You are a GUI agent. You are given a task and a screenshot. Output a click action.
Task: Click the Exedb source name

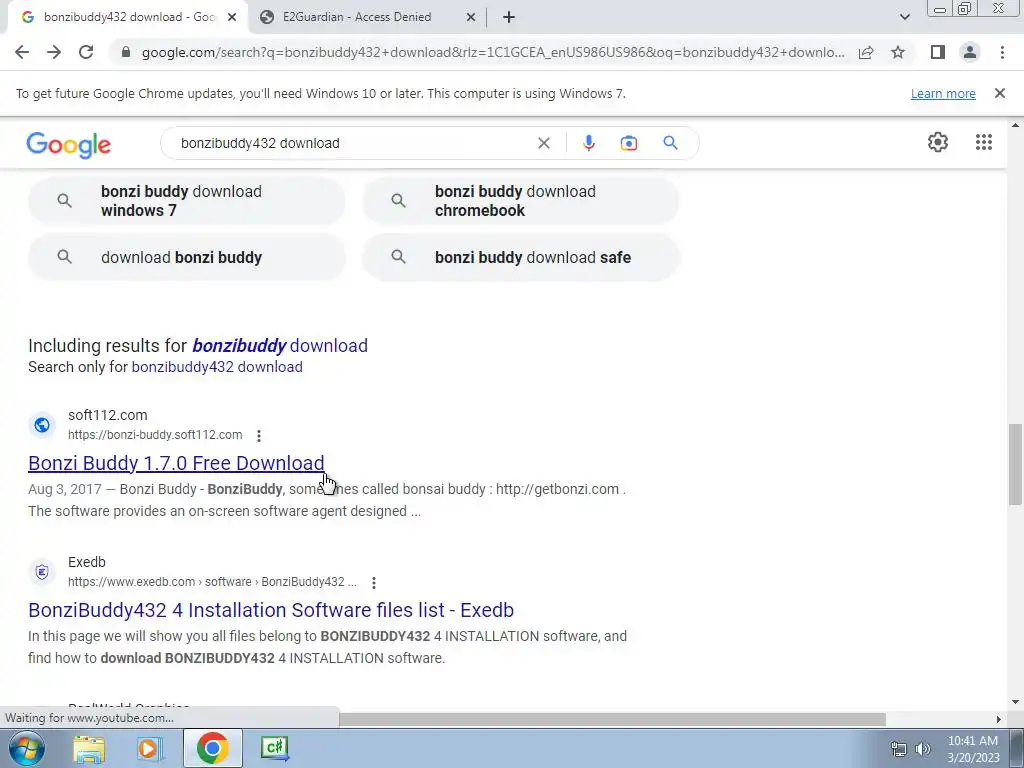tap(87, 562)
